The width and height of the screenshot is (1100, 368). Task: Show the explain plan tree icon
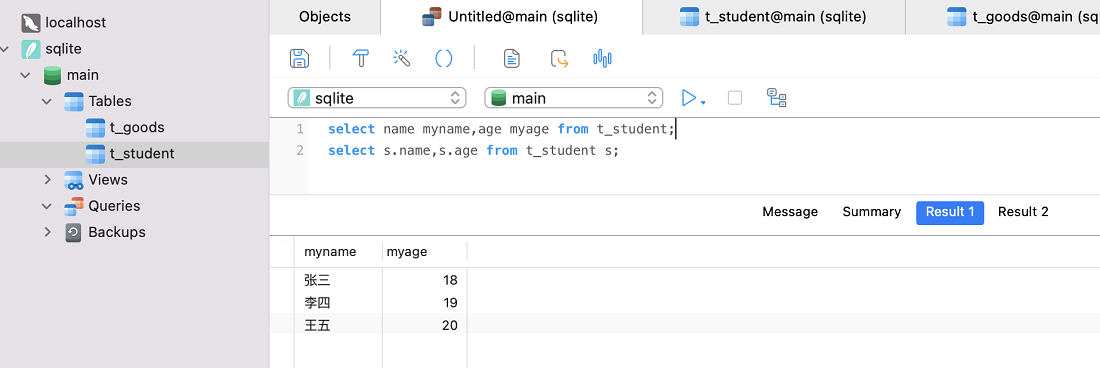[x=777, y=97]
